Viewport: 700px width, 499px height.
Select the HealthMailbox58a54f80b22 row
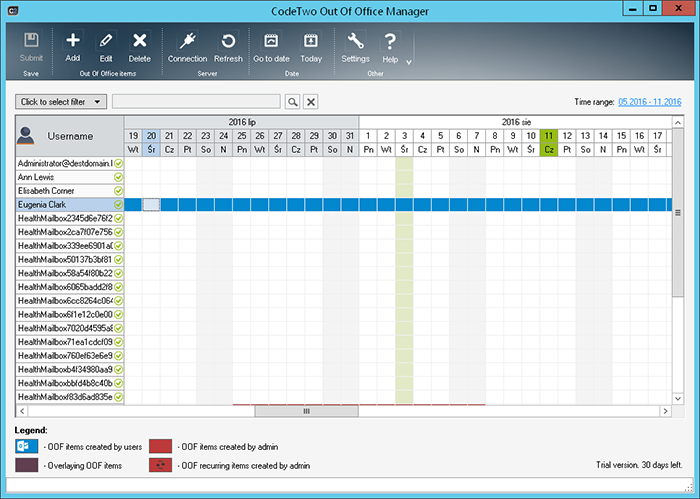70,273
